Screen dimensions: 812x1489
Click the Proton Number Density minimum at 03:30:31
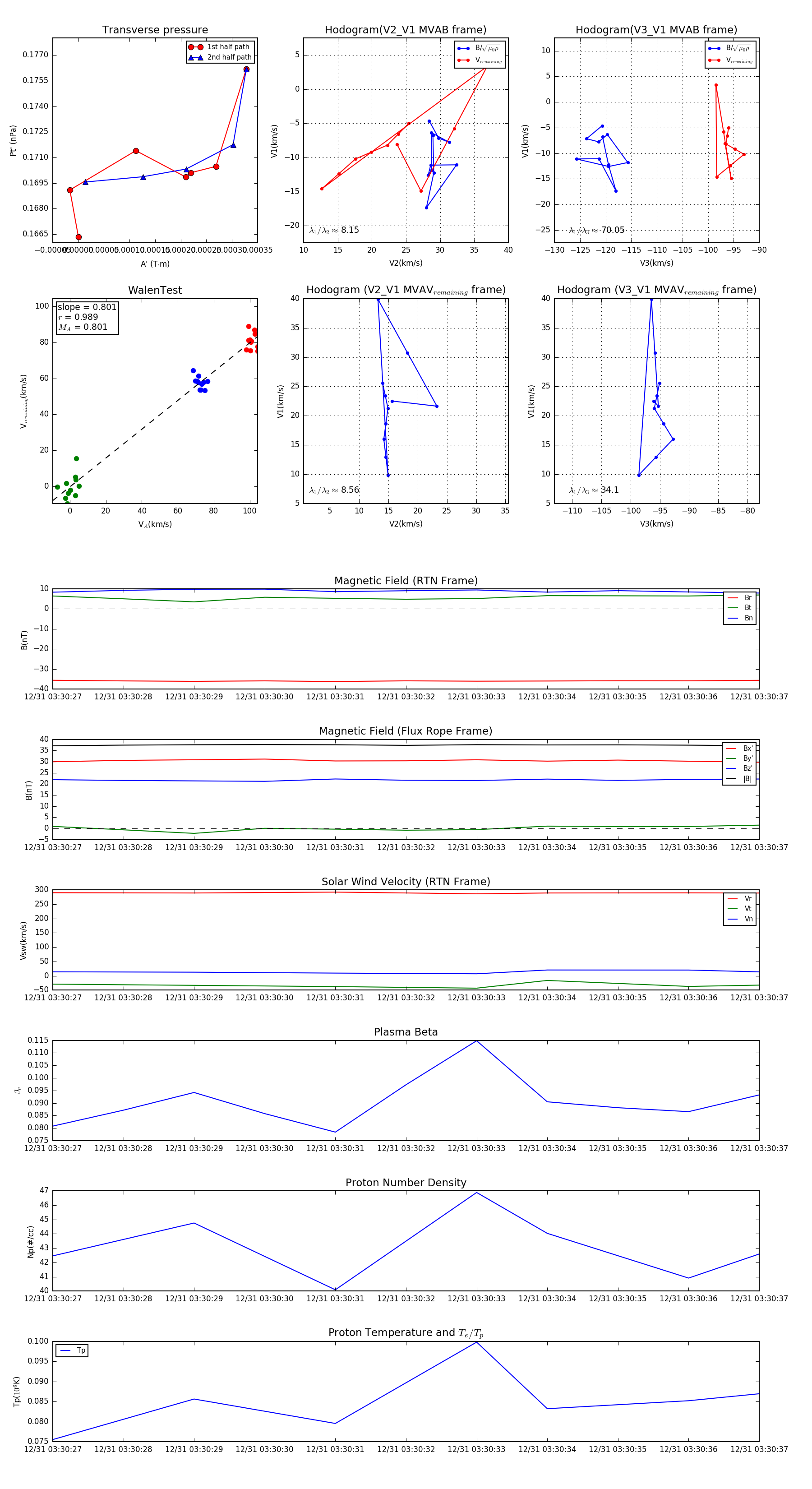tap(335, 1289)
